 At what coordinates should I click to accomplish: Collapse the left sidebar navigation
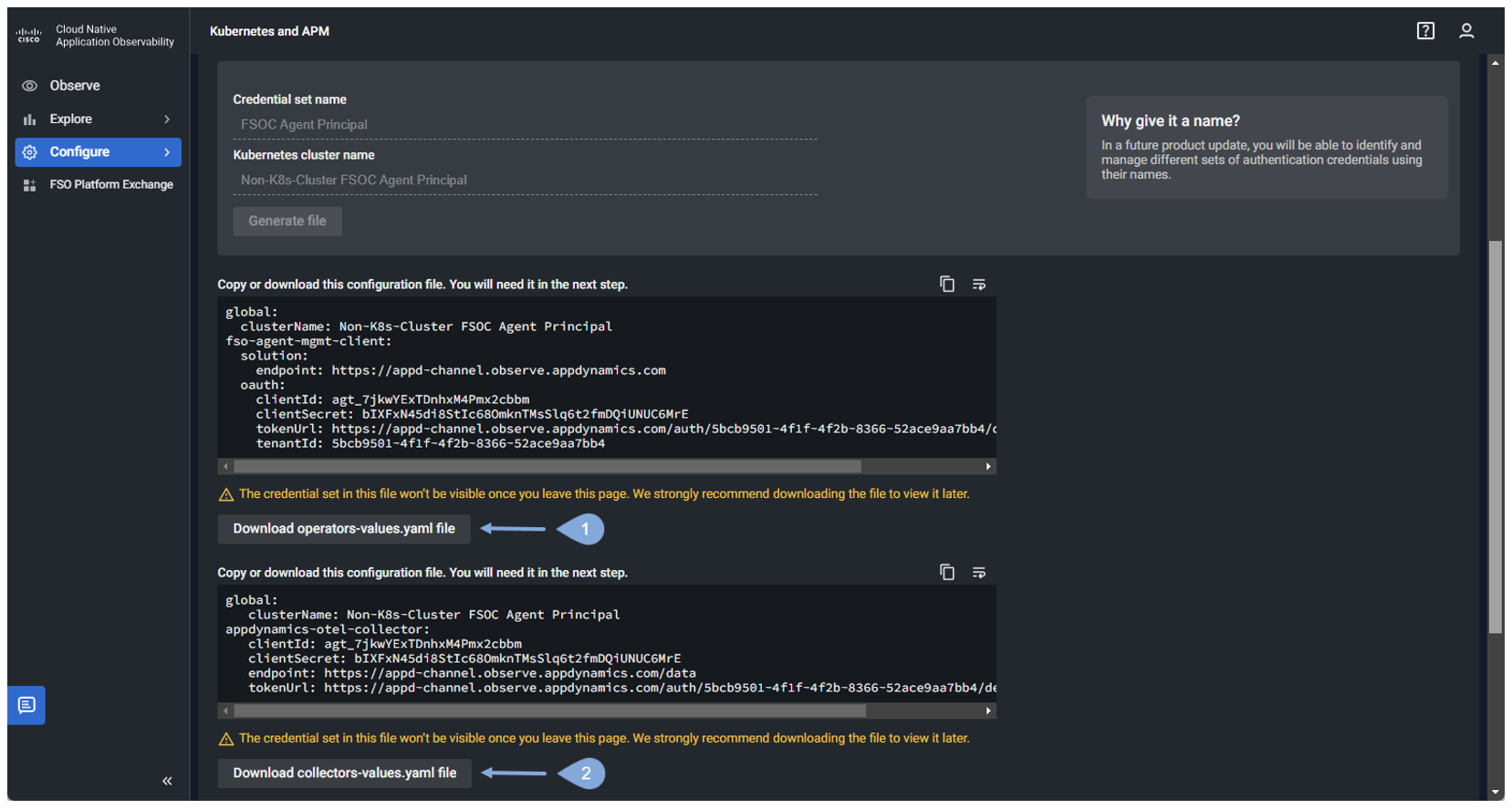(x=167, y=781)
